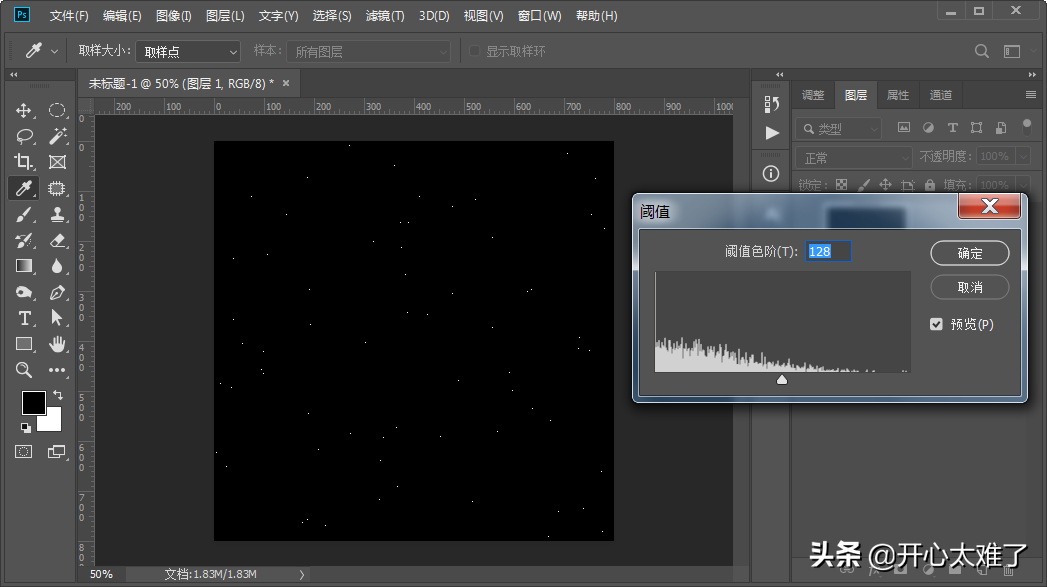Select the Clone Stamp tool
Viewport: 1047px width, 587px height.
pyautogui.click(x=57, y=214)
